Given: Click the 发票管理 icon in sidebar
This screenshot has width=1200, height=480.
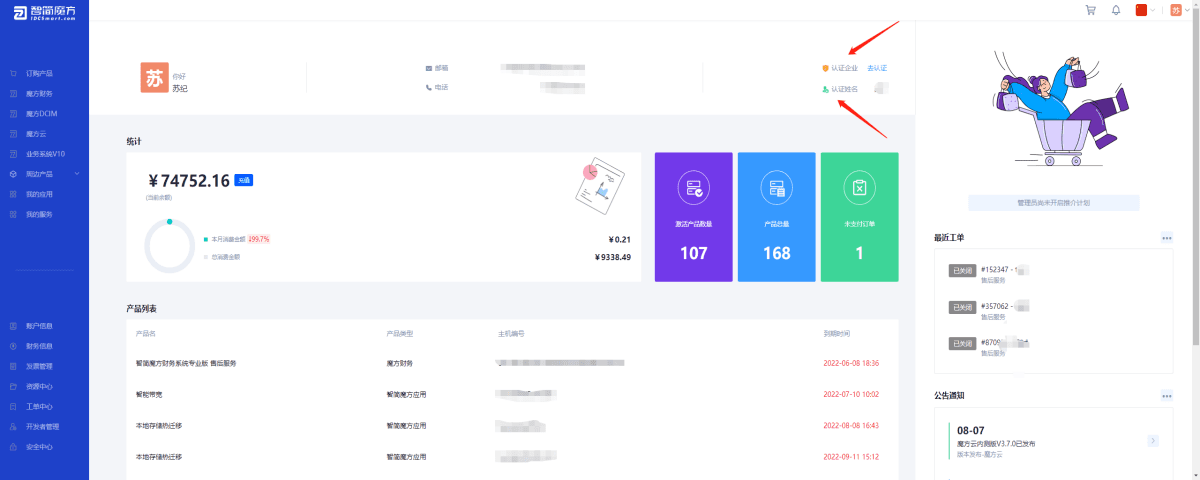Looking at the screenshot, I should click(13, 366).
